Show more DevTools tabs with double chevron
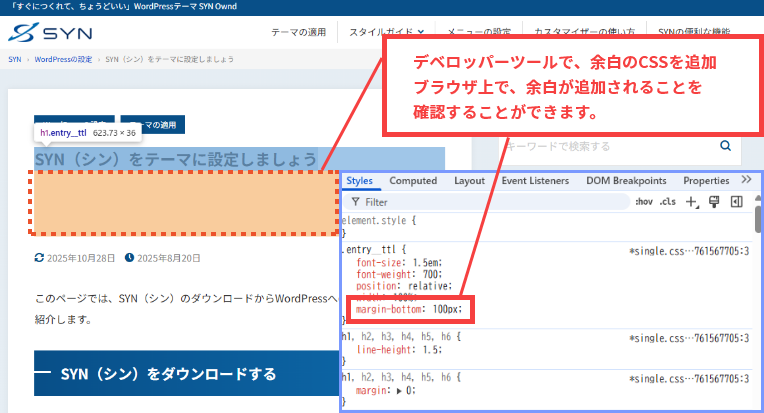 (746, 181)
